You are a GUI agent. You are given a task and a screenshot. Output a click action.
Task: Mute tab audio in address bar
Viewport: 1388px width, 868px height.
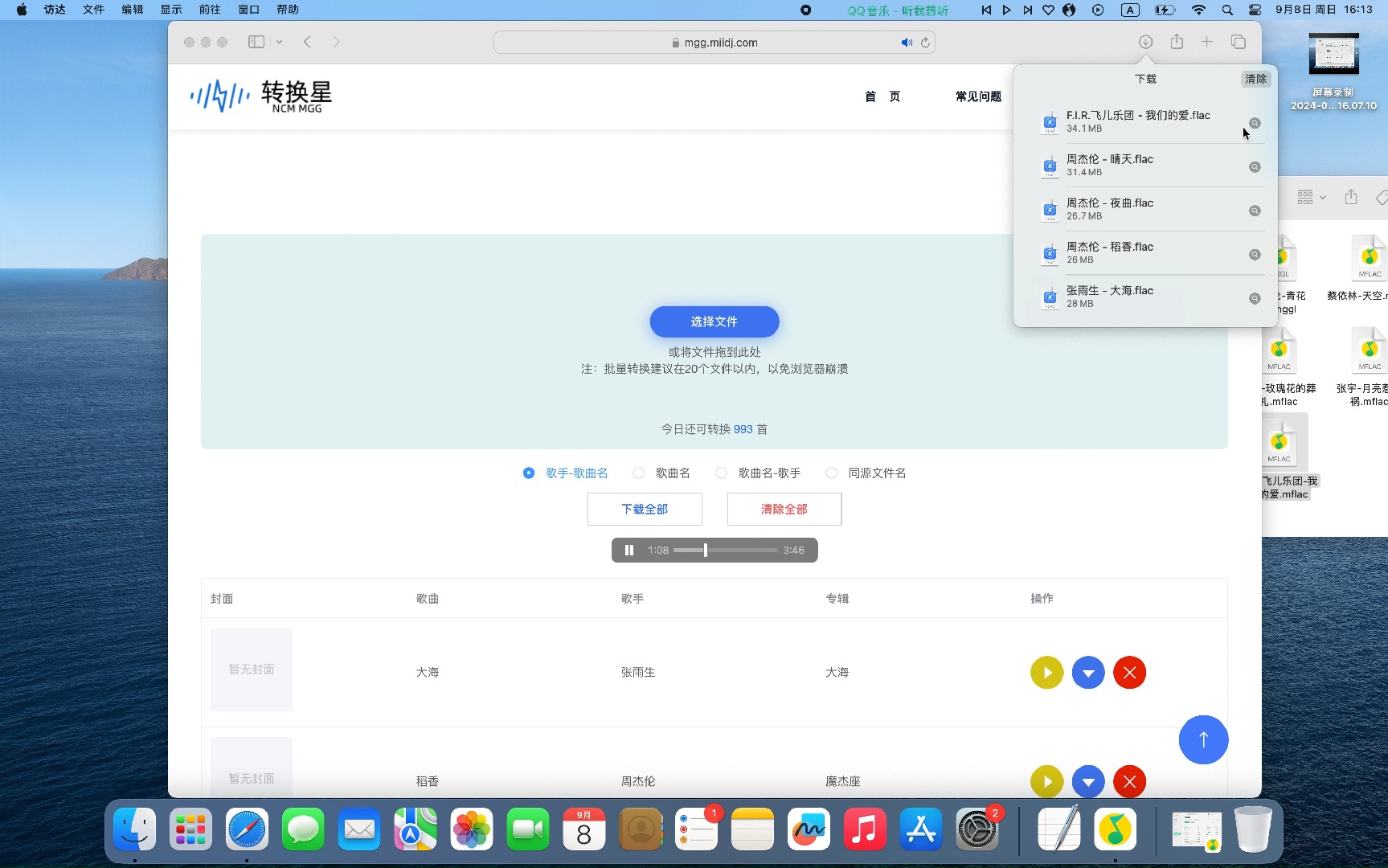tap(907, 43)
